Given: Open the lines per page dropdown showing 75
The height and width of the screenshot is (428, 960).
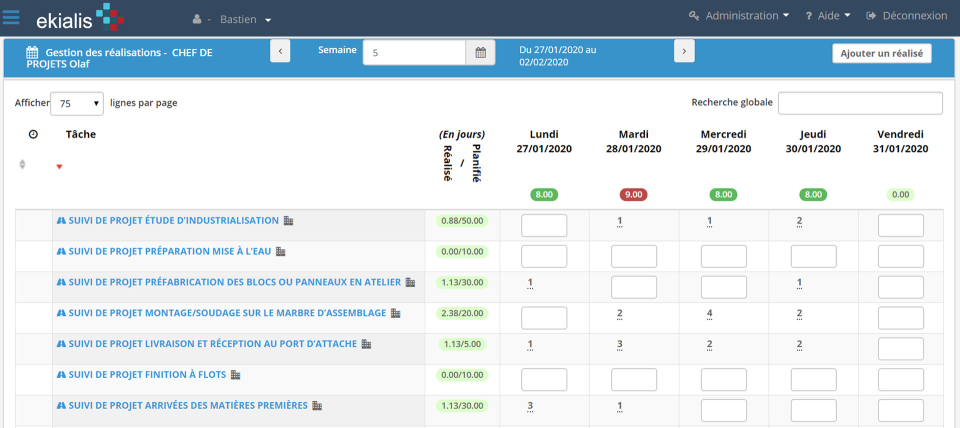Looking at the screenshot, I should [77, 103].
